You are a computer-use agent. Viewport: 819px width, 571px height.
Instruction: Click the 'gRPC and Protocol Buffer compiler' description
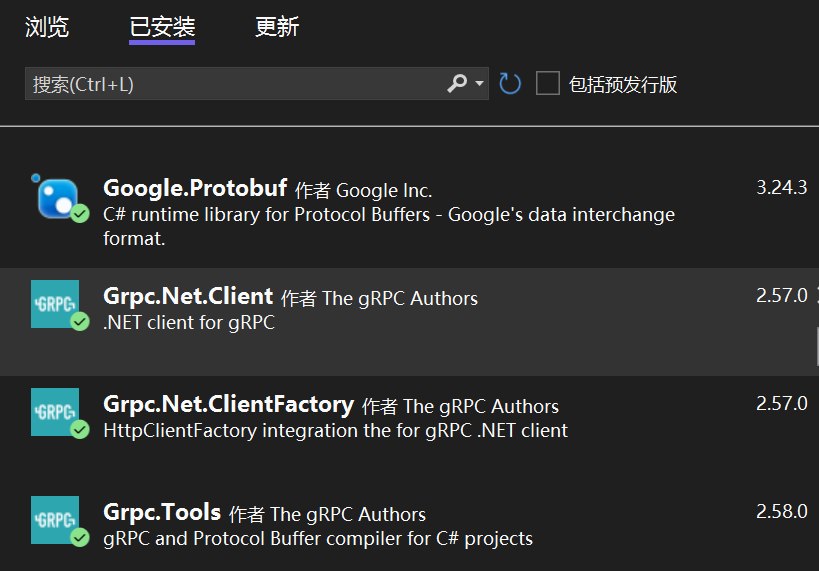pyautogui.click(x=318, y=539)
